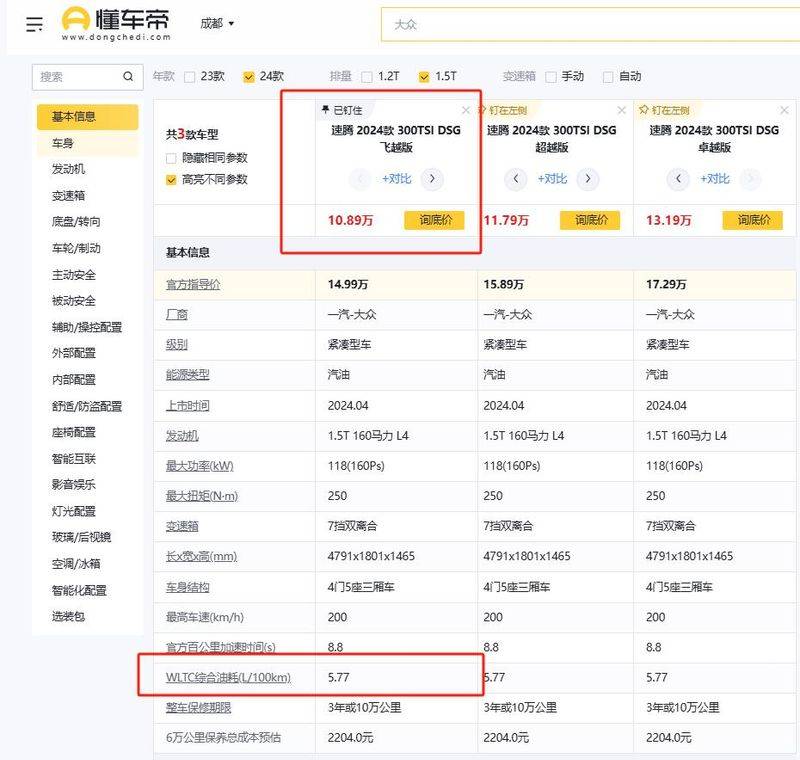800x760 pixels.
Task: Uncheck the 24款 year checkbox
Action: tap(248, 77)
